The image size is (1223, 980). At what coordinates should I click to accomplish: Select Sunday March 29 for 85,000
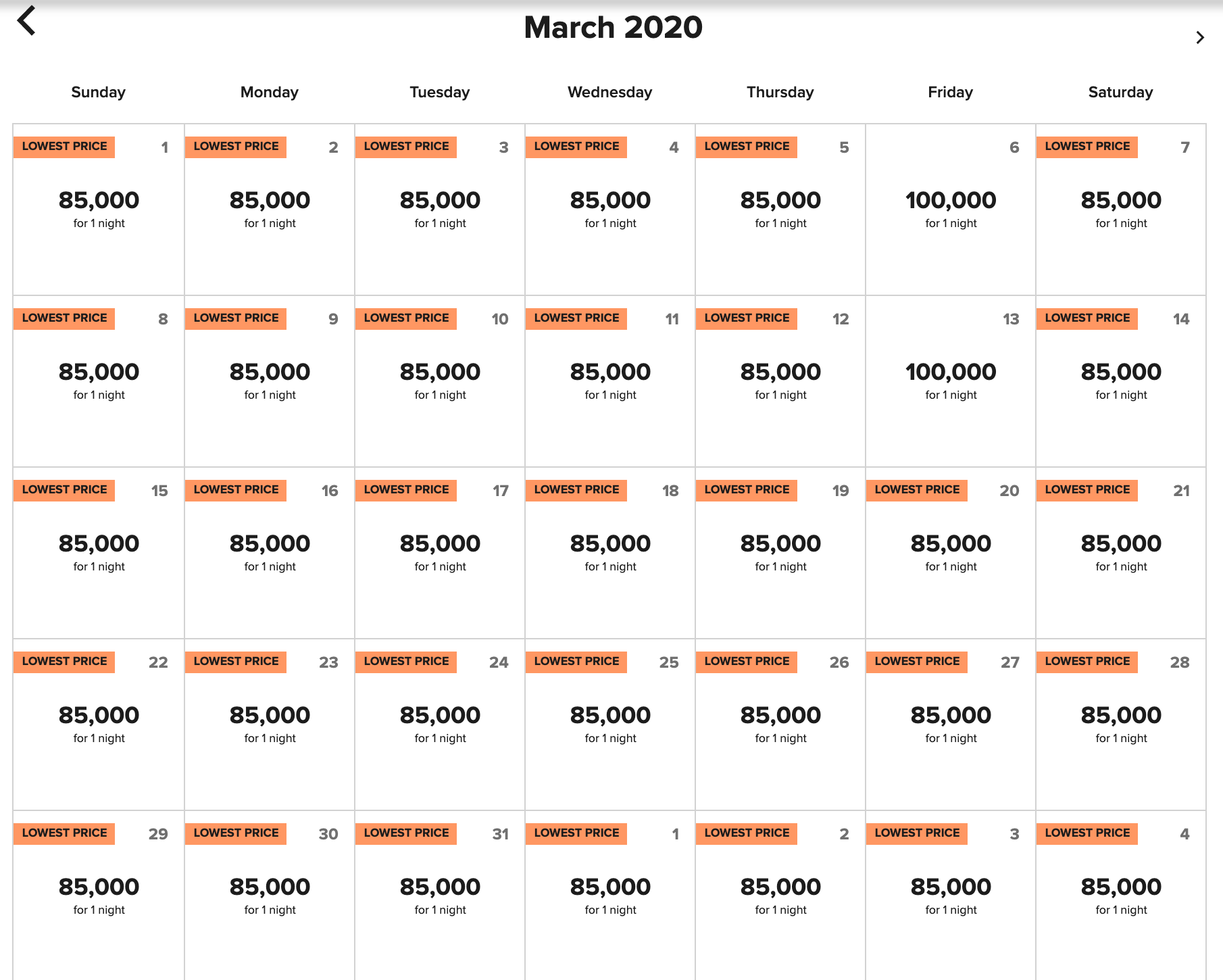point(99,896)
